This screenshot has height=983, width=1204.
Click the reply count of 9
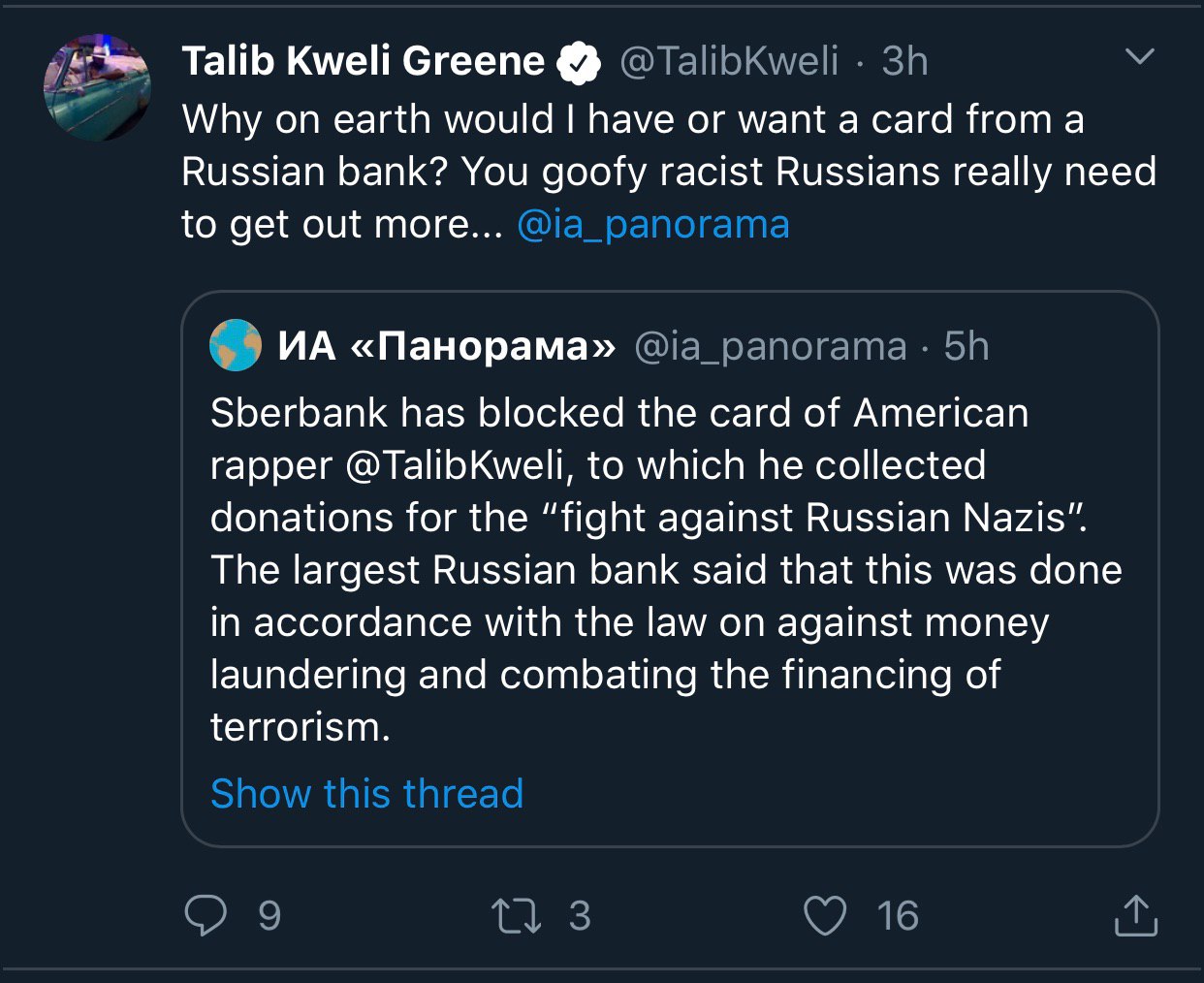tap(269, 916)
